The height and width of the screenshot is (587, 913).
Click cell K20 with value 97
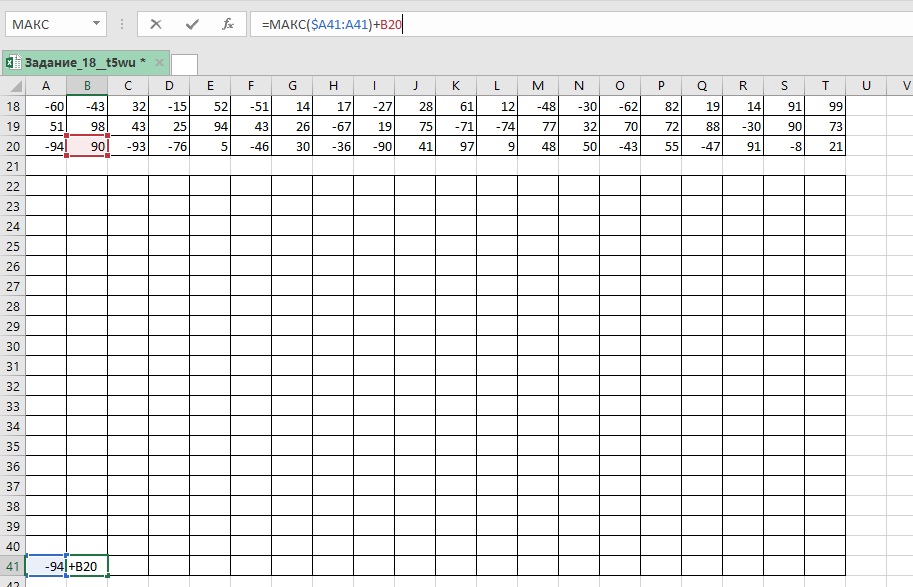(456, 146)
